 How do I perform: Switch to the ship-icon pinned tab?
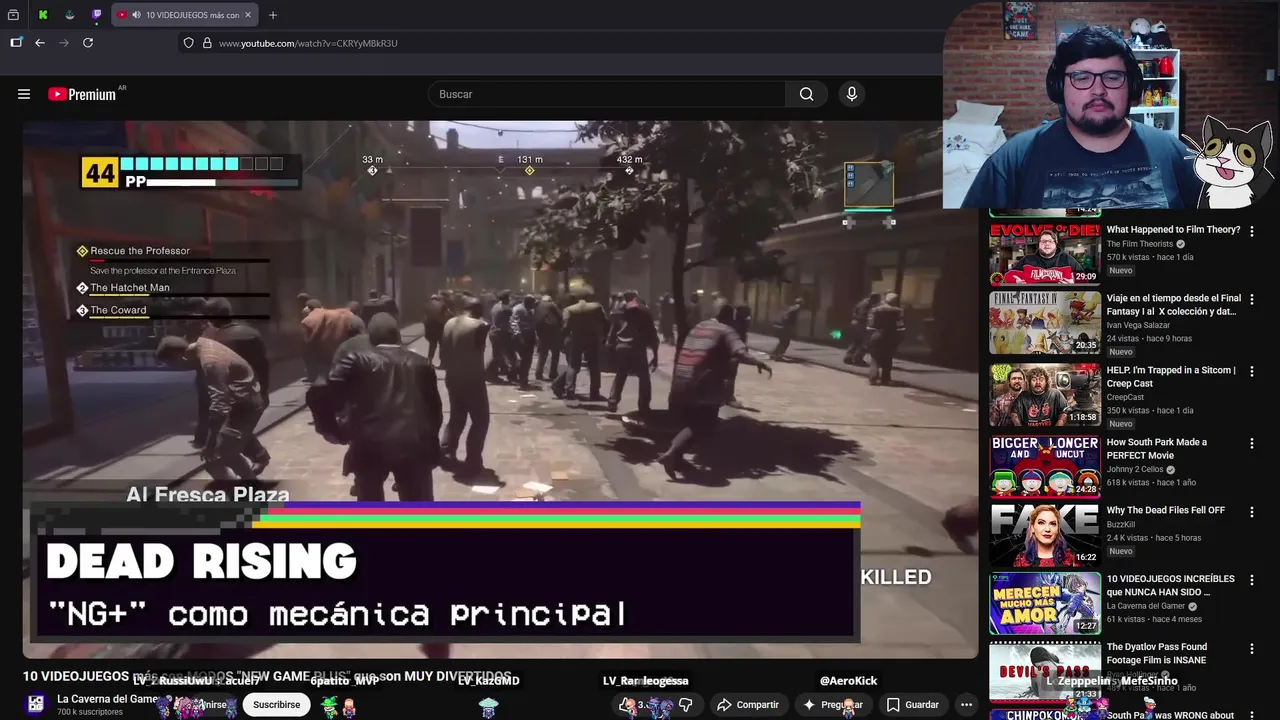[69, 15]
